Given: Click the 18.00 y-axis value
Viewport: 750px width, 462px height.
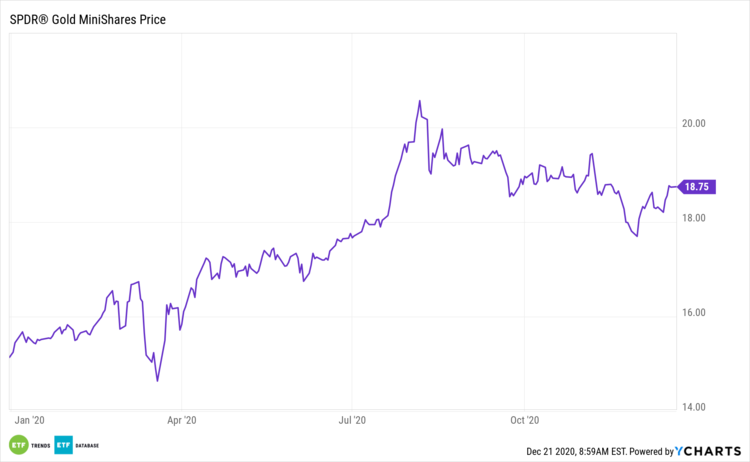Looking at the screenshot, I should [693, 218].
